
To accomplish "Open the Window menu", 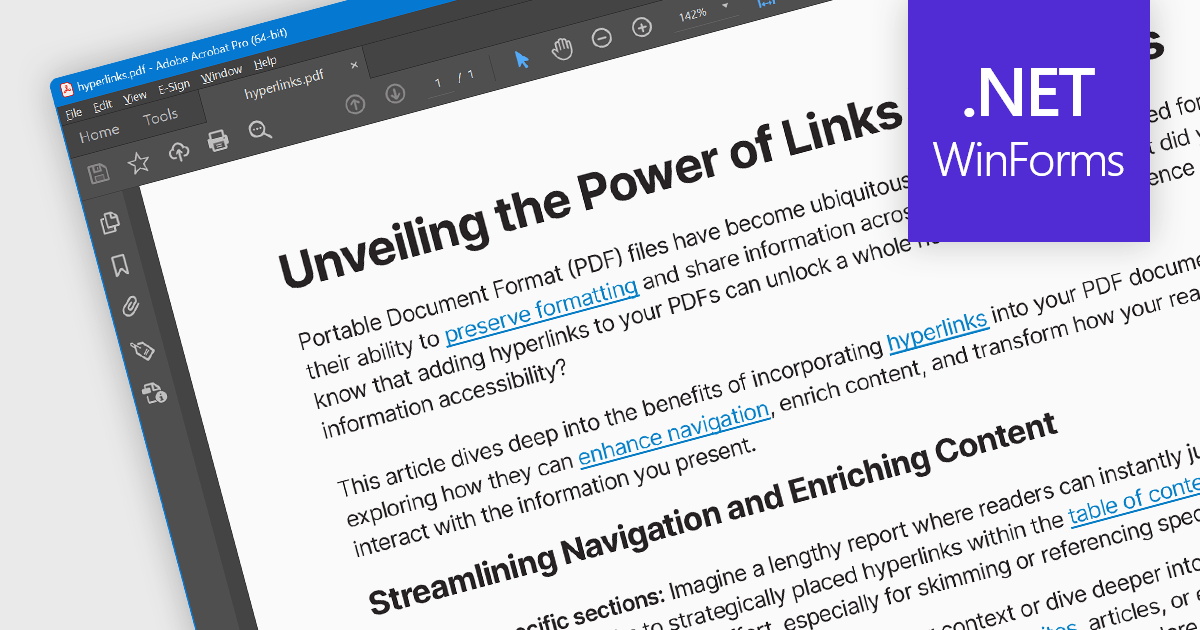I will (x=221, y=74).
